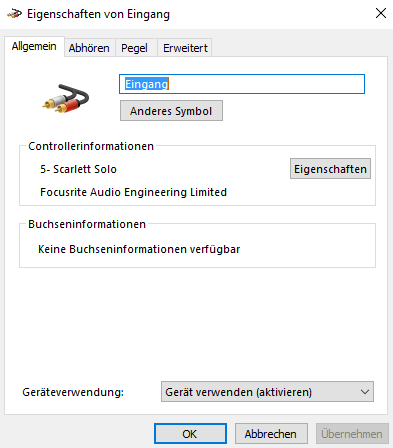Image resolution: width=393 pixels, height=448 pixels.
Task: Open the Geräteverwendung combo box
Action: pyautogui.click(x=267, y=392)
